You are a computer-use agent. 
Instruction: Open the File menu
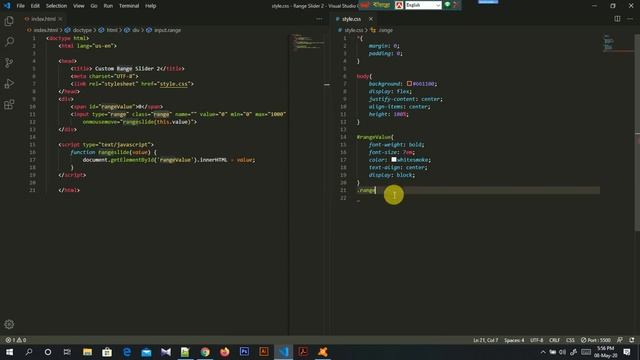(x=20, y=6)
